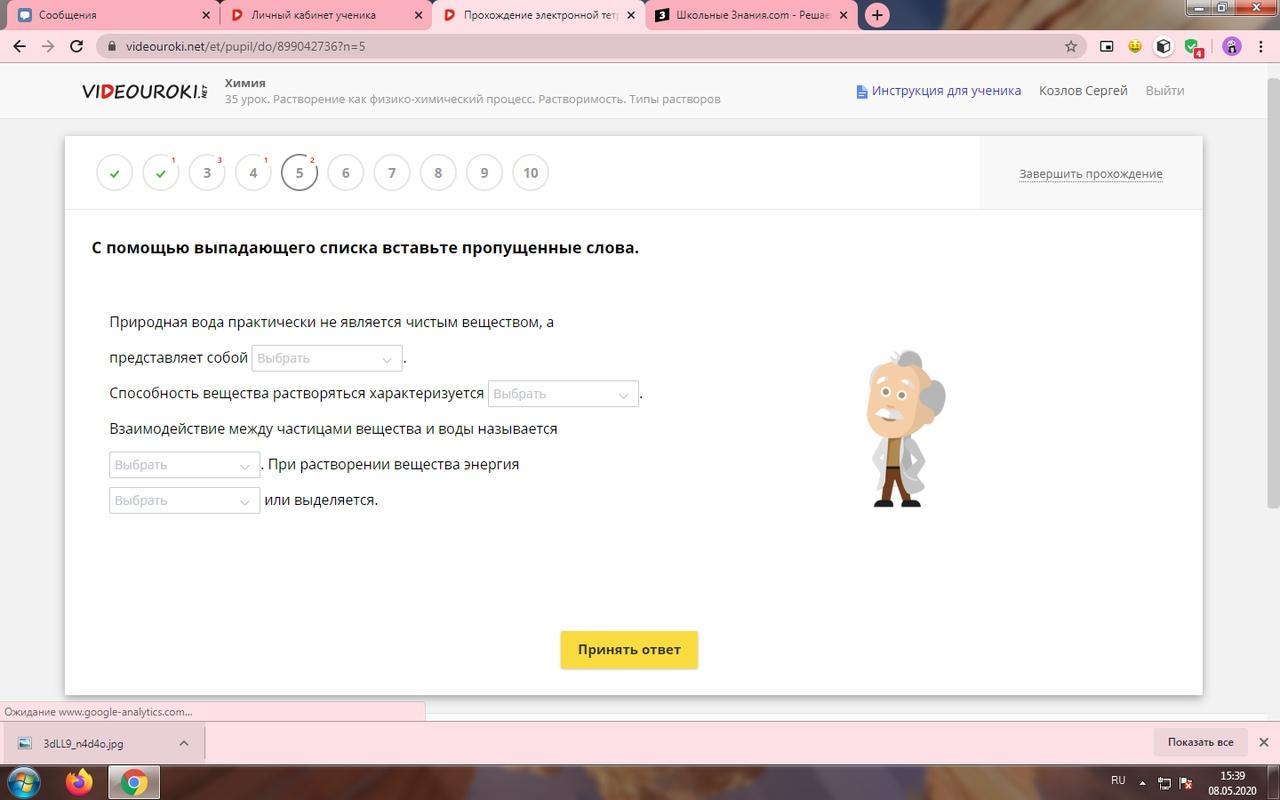The width and height of the screenshot is (1280, 800).
Task: Go to question 4
Action: point(253,173)
